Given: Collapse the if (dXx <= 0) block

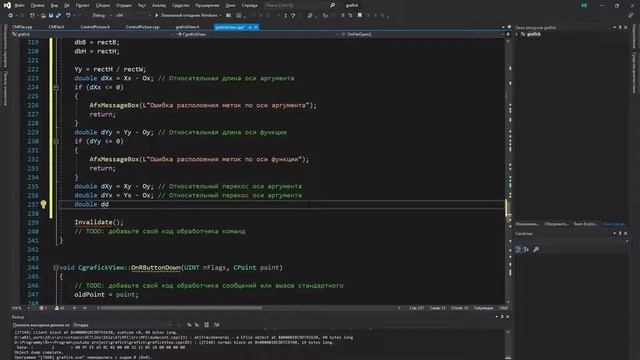Looking at the screenshot, I should coord(56,87).
